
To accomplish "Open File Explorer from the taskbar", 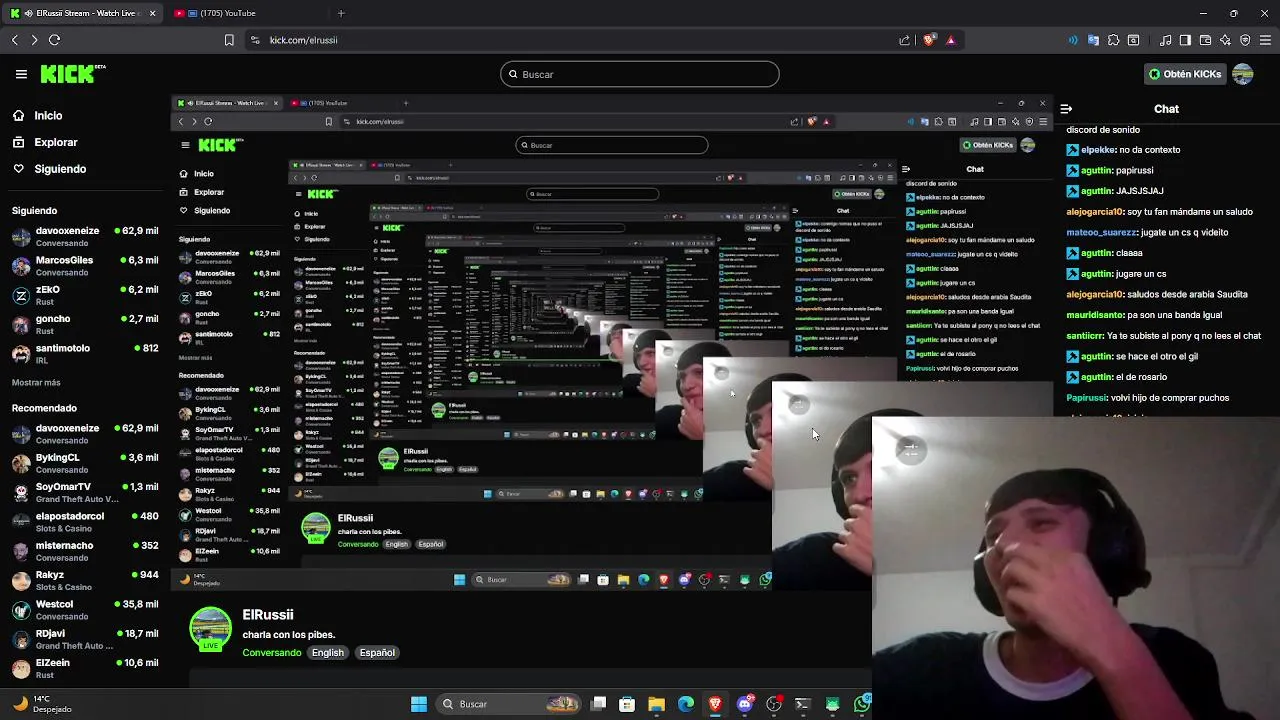I will (x=656, y=704).
